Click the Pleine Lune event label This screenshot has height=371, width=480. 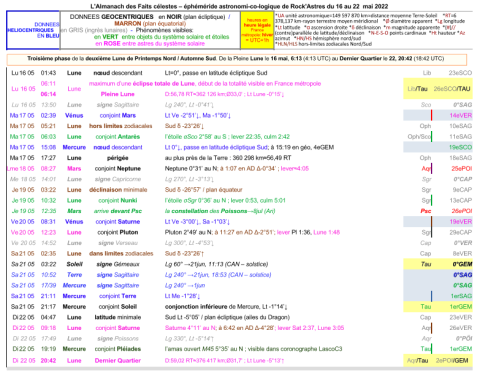(x=118, y=94)
